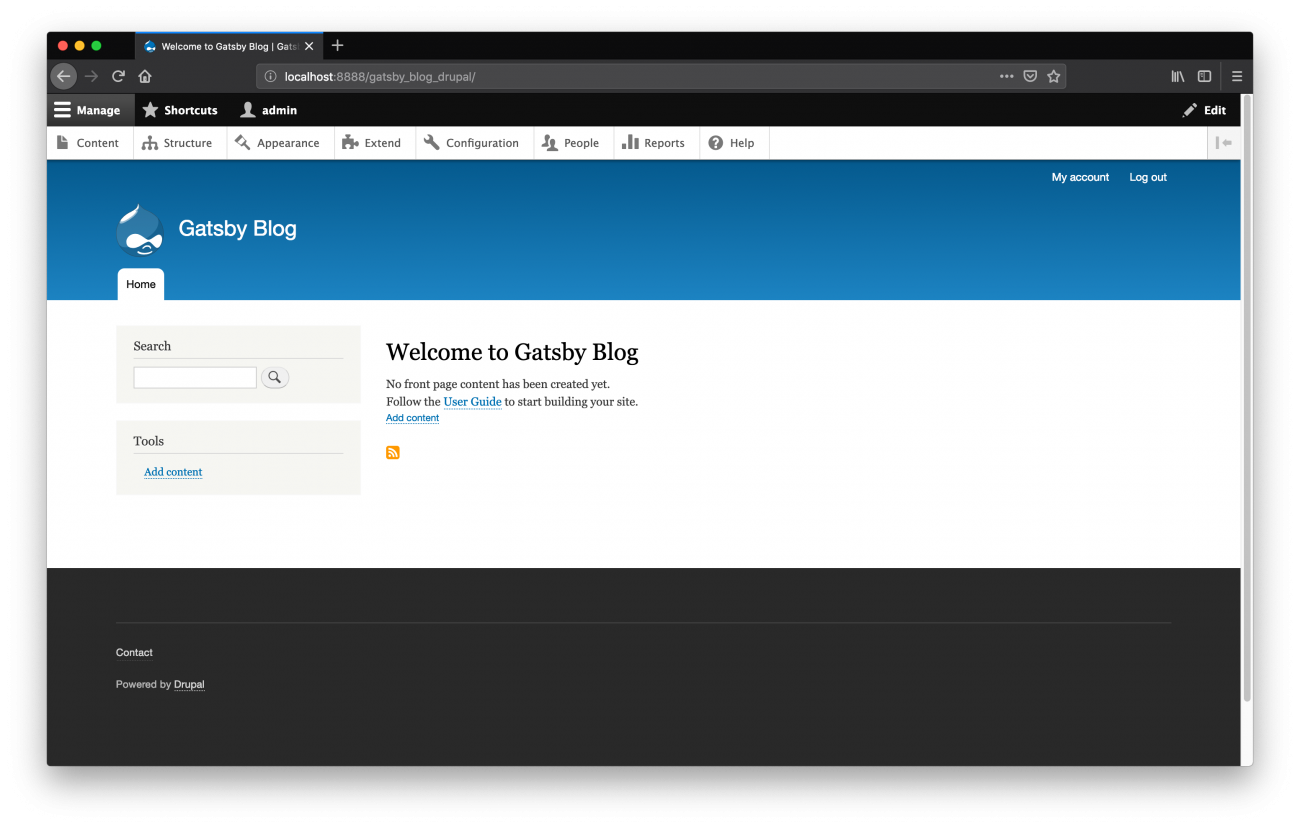Change the admin toolbar orientation
This screenshot has height=828, width=1300.
click(1224, 143)
